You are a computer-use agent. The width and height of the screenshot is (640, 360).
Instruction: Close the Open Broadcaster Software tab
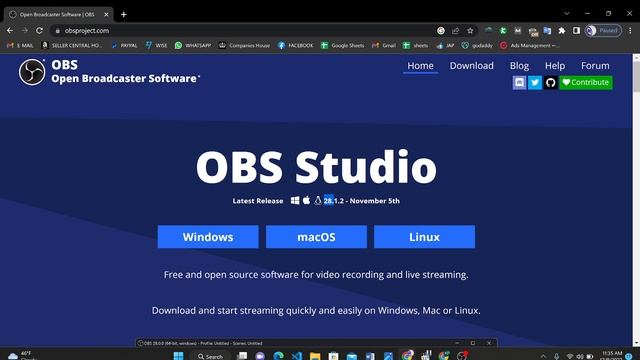click(107, 14)
